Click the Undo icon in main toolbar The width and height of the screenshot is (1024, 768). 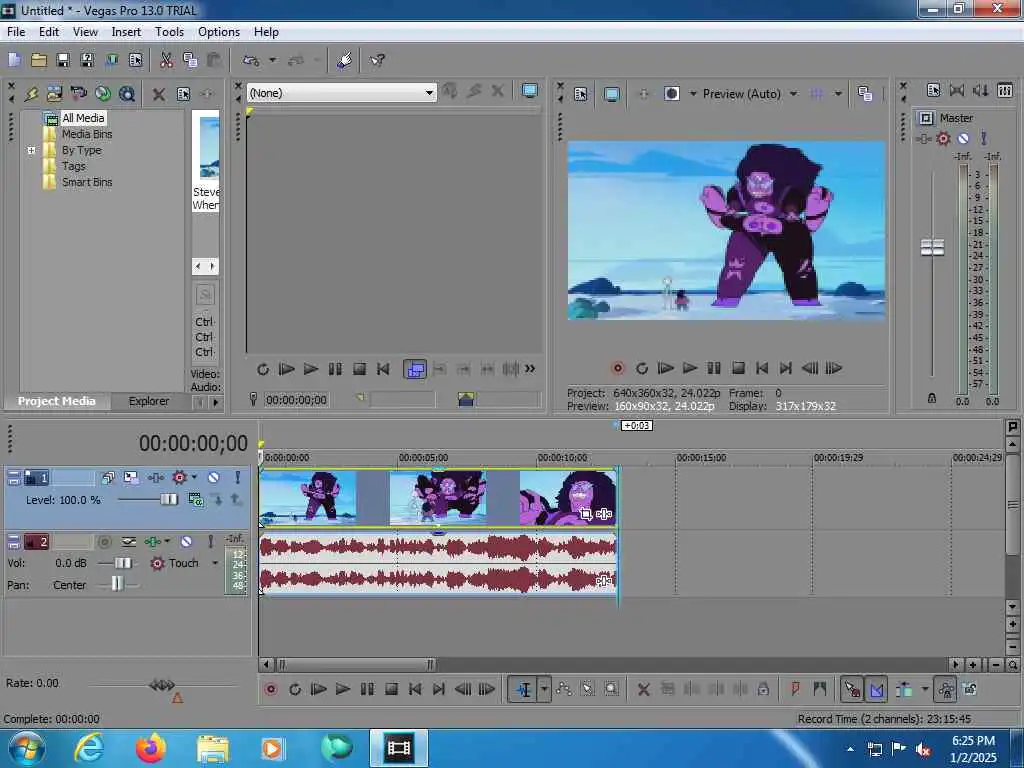click(251, 61)
